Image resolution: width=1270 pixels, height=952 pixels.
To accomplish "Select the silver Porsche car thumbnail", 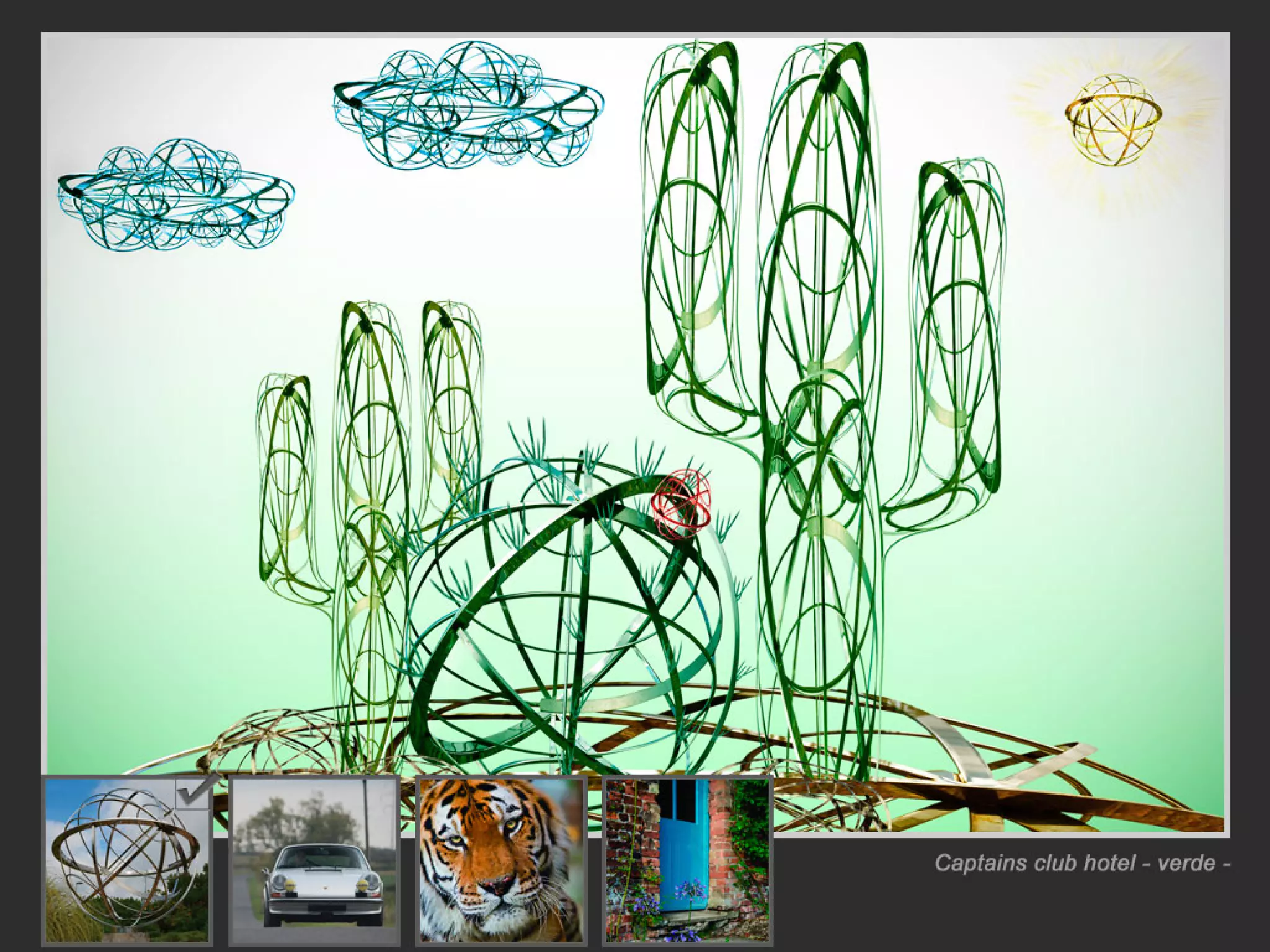I will tap(314, 862).
